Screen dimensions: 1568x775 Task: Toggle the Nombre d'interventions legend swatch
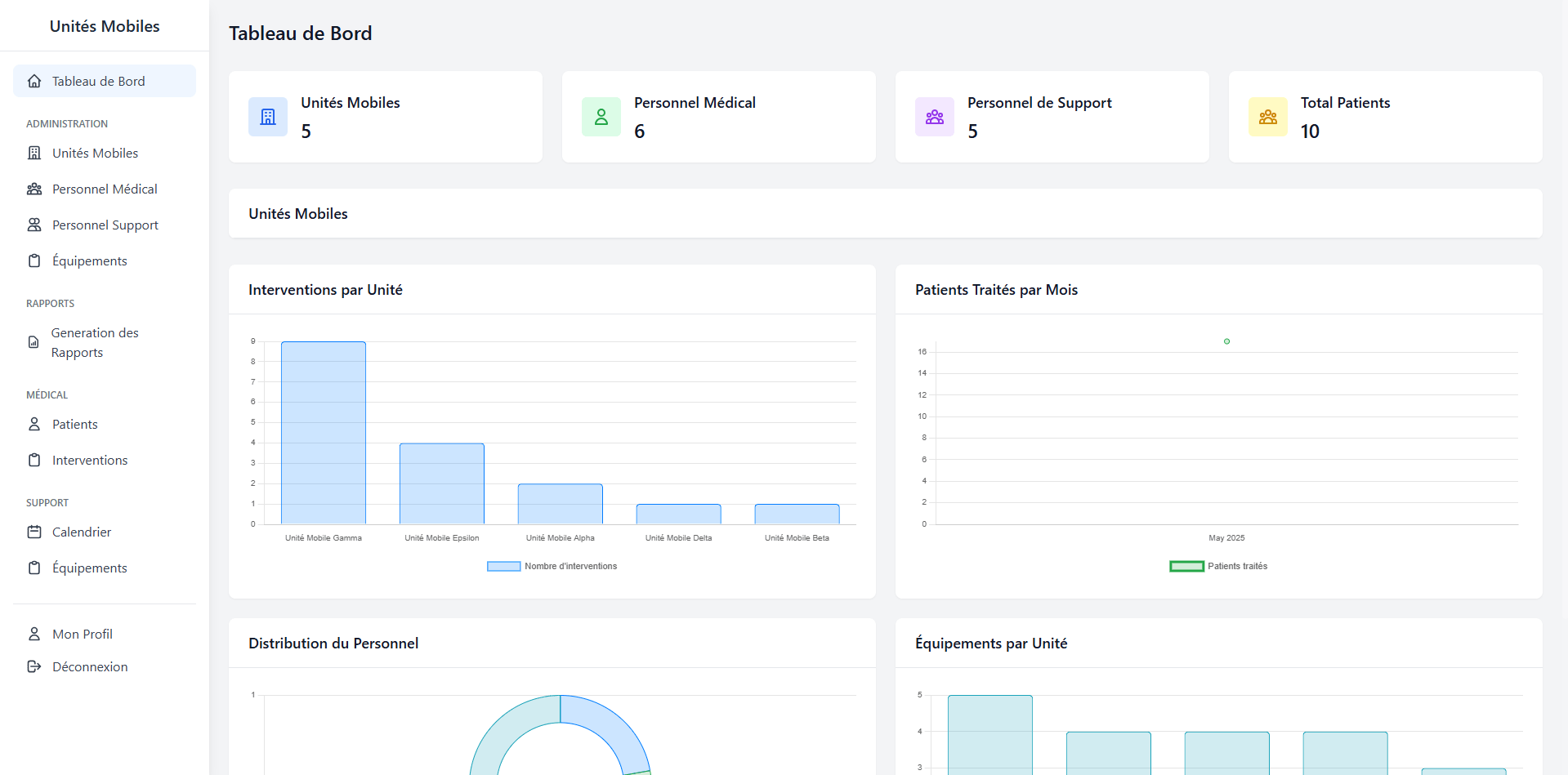point(503,566)
